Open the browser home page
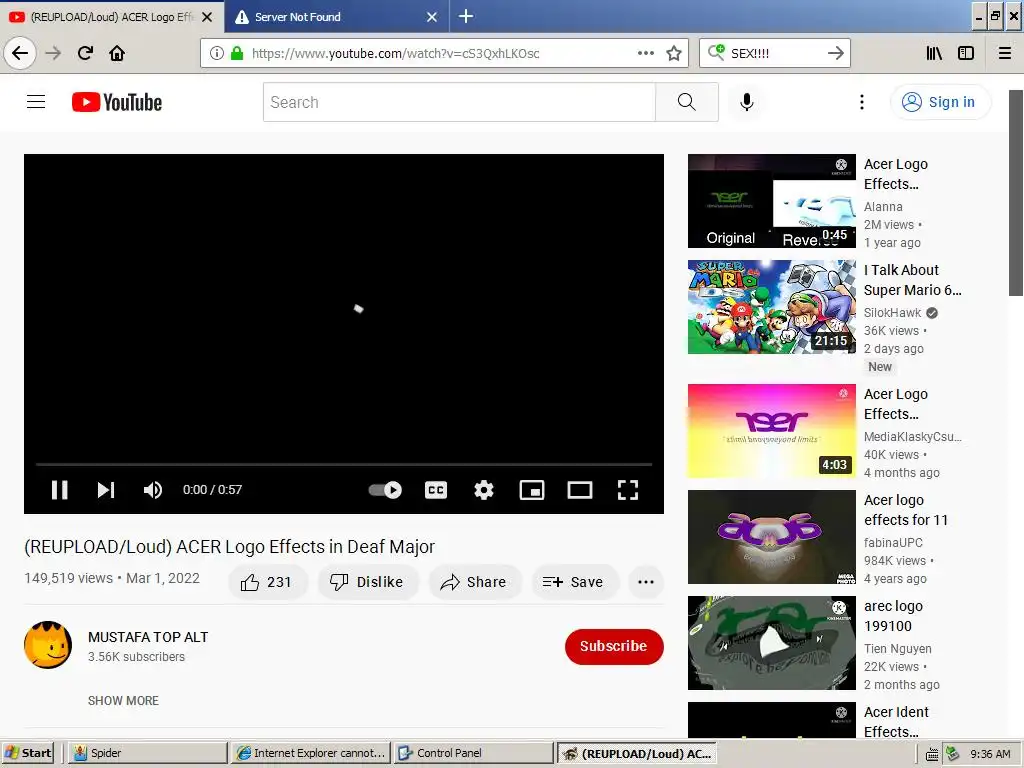Image resolution: width=1024 pixels, height=768 pixels. [117, 54]
